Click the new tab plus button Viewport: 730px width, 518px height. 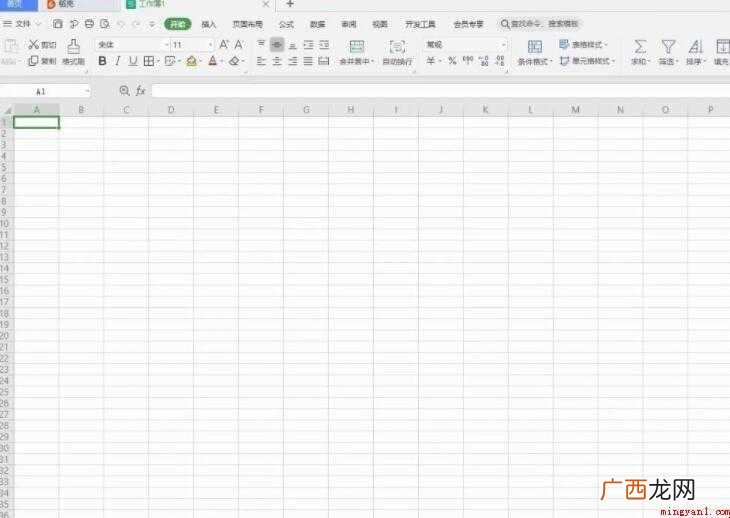[x=290, y=4]
